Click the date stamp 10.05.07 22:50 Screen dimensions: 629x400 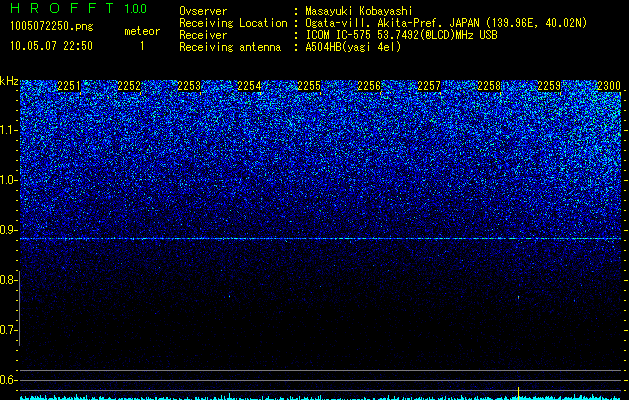tap(51, 46)
